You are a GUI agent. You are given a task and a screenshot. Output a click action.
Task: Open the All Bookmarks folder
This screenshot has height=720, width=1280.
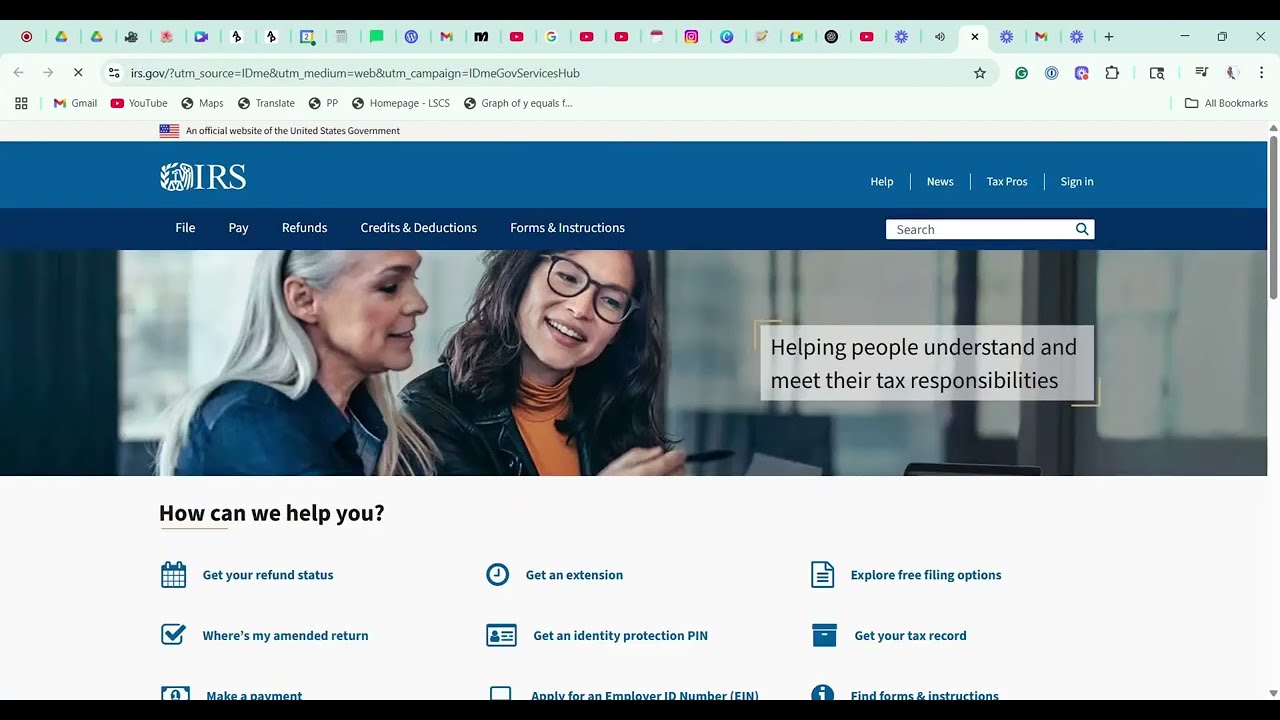point(1226,103)
